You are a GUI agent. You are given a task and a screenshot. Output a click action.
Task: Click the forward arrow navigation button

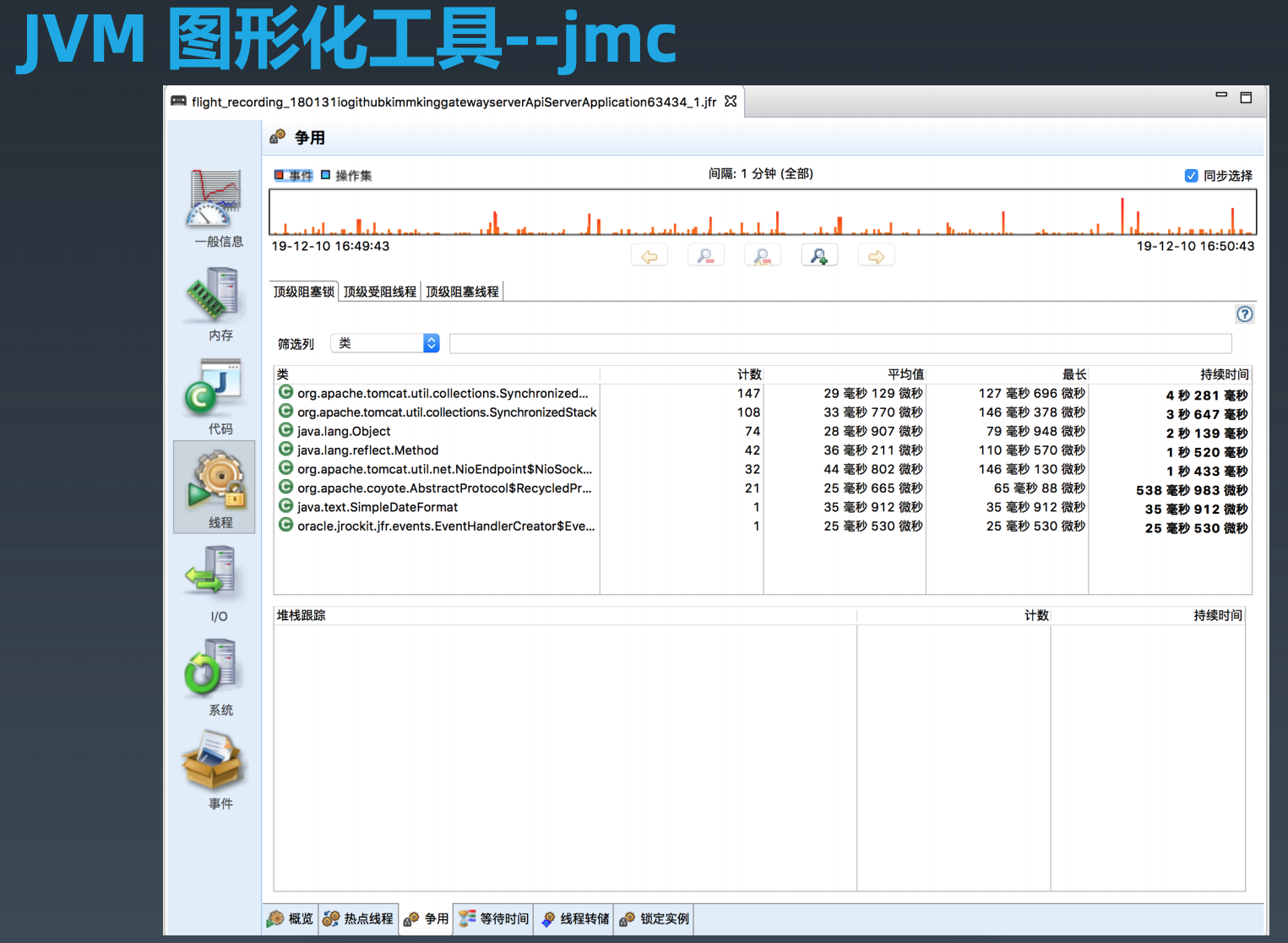pyautogui.click(x=876, y=256)
